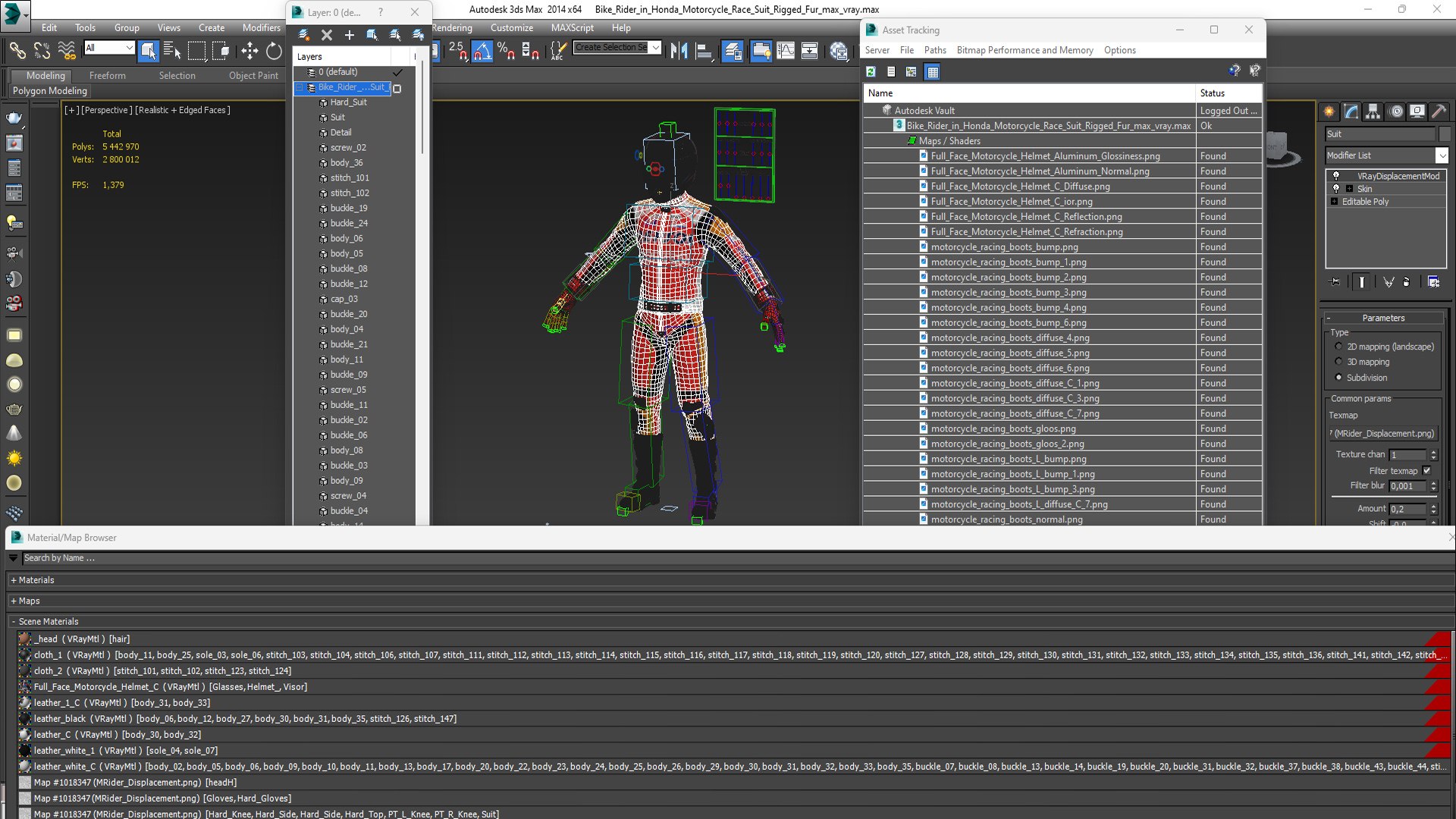This screenshot has height=819, width=1456.
Task: Select the Link tool in main toolbar
Action: 17,51
